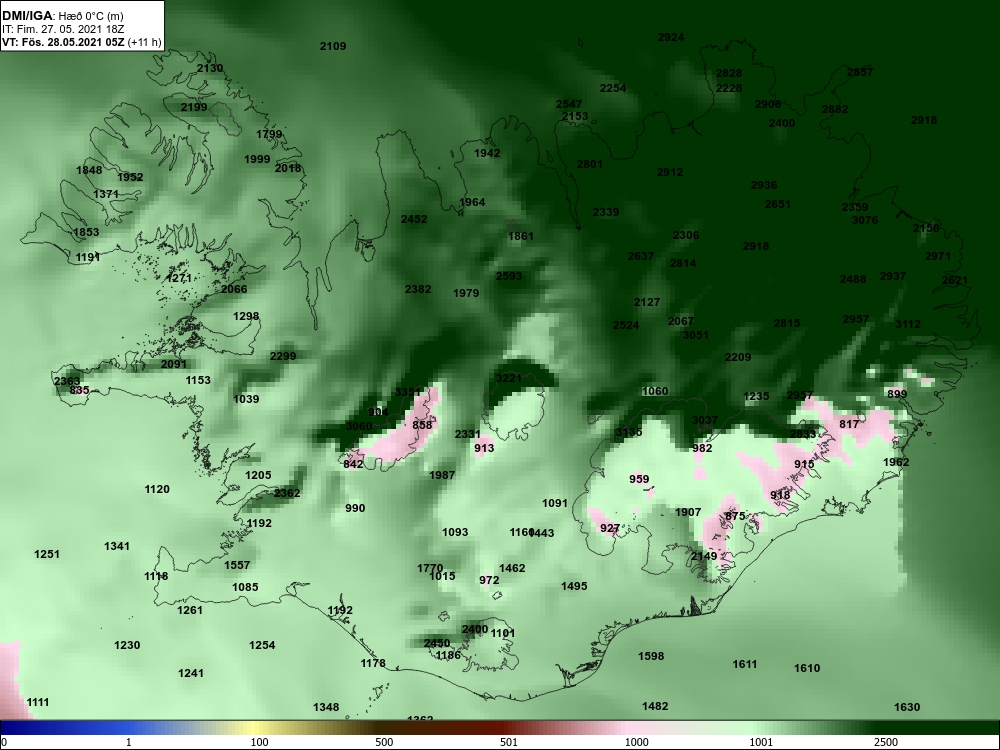Select the 1848 value label
Image resolution: width=1000 pixels, height=750 pixels.
click(x=89, y=170)
